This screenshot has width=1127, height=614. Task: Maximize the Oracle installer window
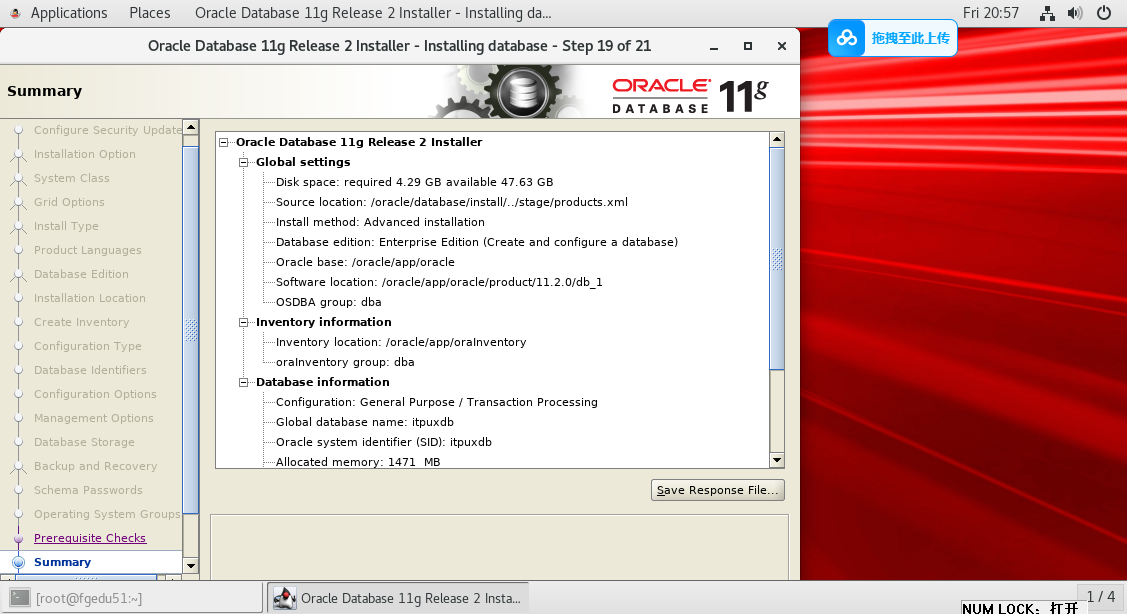(x=748, y=46)
